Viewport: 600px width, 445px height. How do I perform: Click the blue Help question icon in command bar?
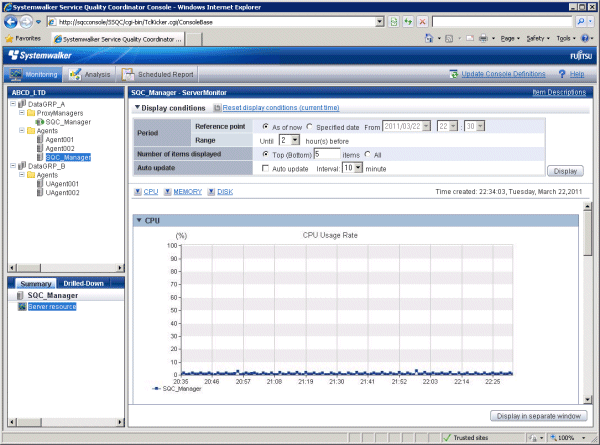(x=585, y=38)
